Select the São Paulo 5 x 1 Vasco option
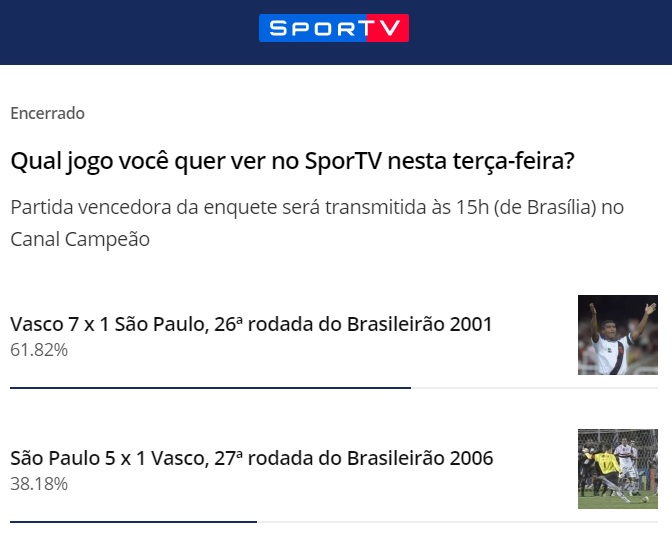672x541 pixels. pos(251,458)
